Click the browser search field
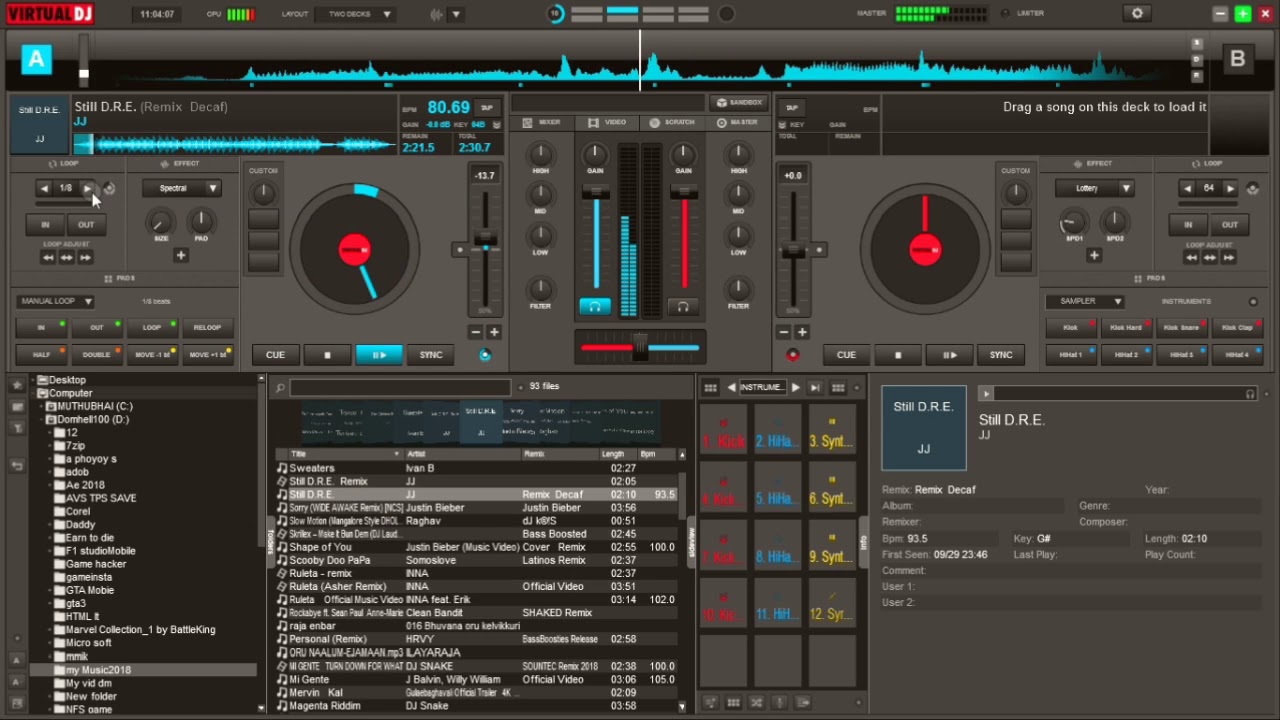The width and height of the screenshot is (1280, 720). tap(400, 387)
